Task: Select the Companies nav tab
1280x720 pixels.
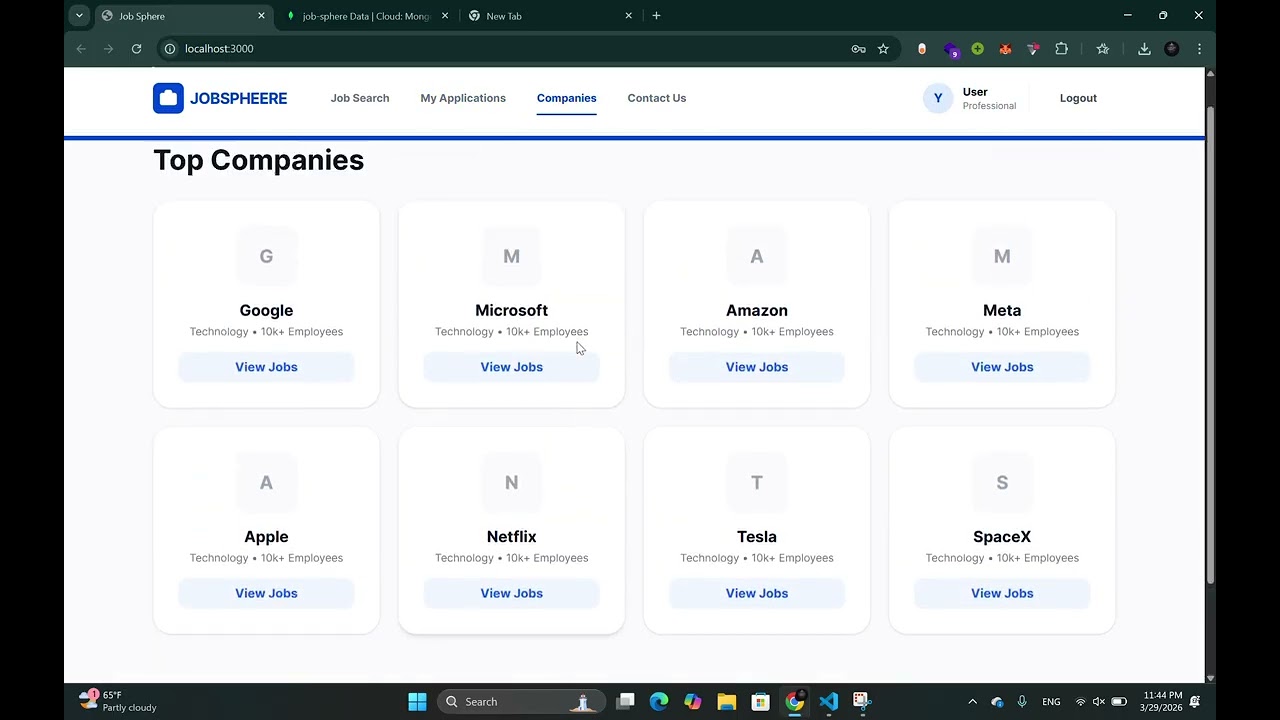Action: click(566, 98)
